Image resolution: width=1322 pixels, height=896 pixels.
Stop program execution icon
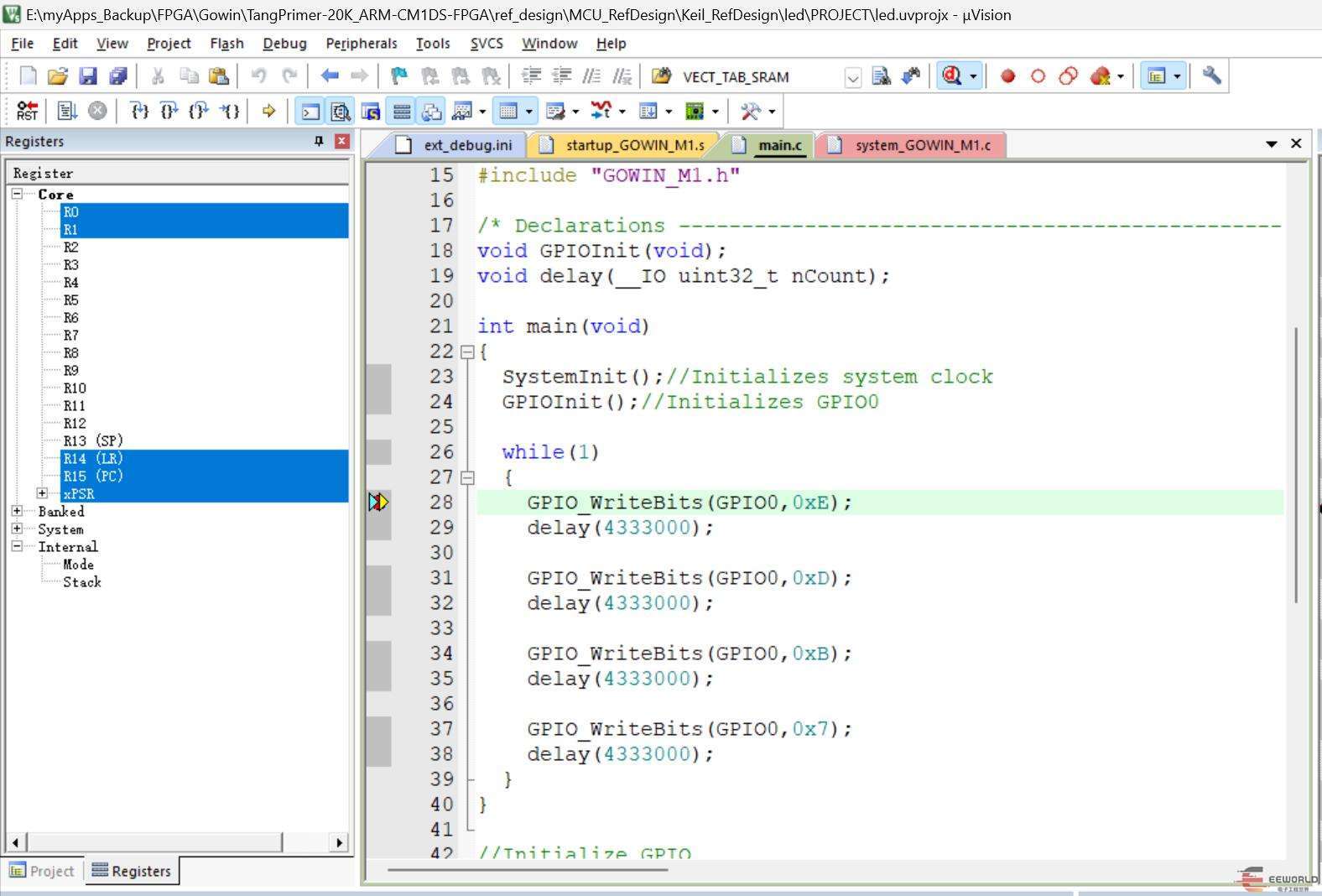[x=97, y=111]
